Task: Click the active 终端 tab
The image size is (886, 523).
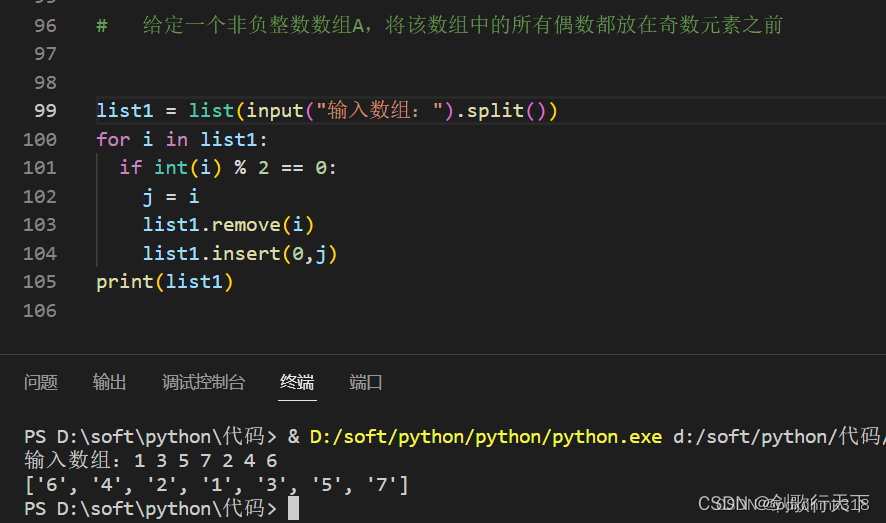Action: 297,382
